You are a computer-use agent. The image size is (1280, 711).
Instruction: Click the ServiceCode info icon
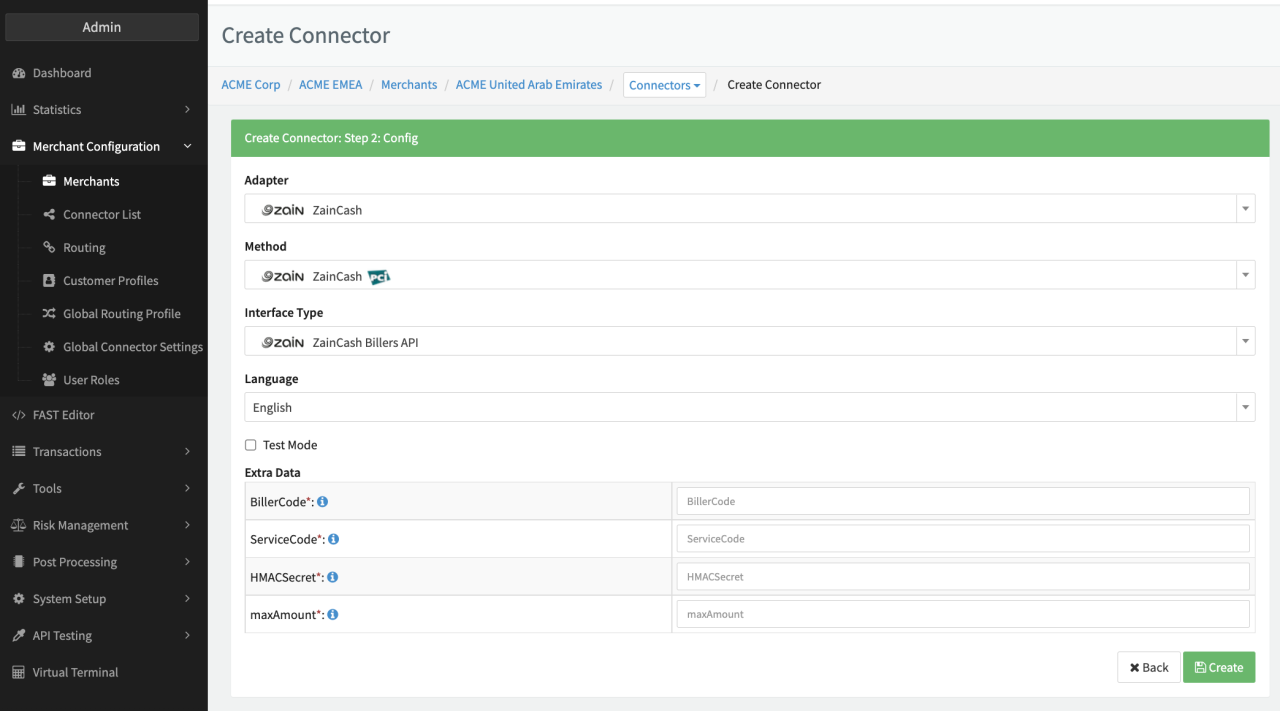334,539
